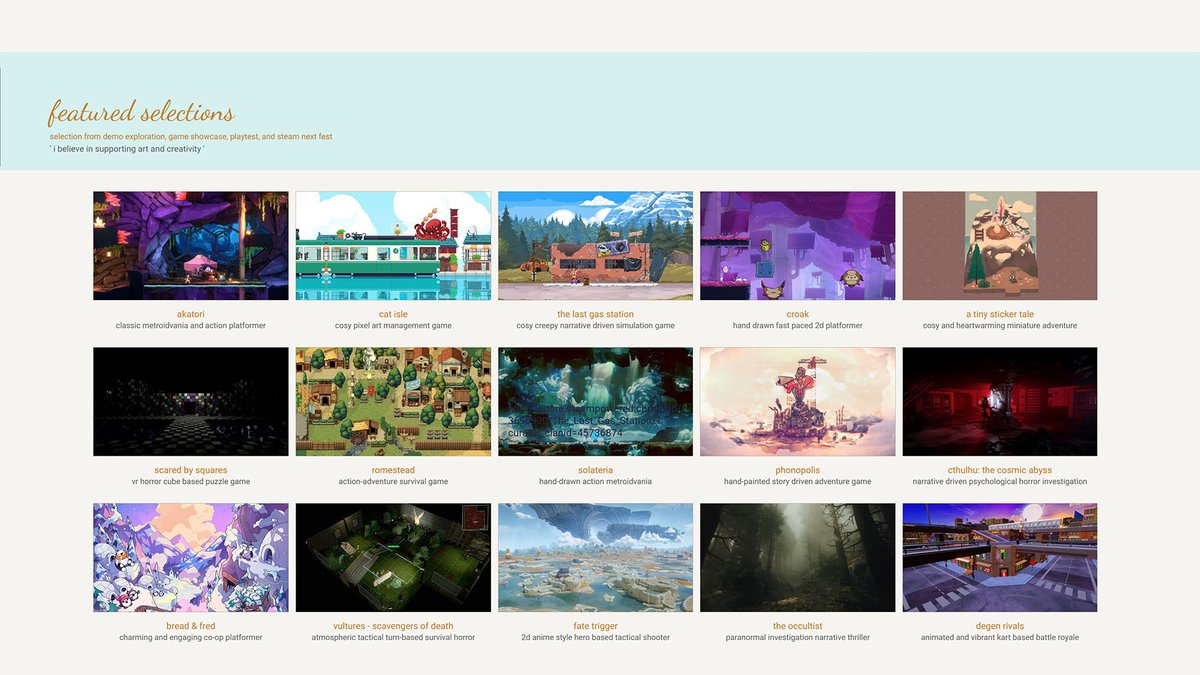This screenshot has height=675, width=1200.
Task: Click 'vr horror cube based puzzle game' text
Action: point(190,482)
